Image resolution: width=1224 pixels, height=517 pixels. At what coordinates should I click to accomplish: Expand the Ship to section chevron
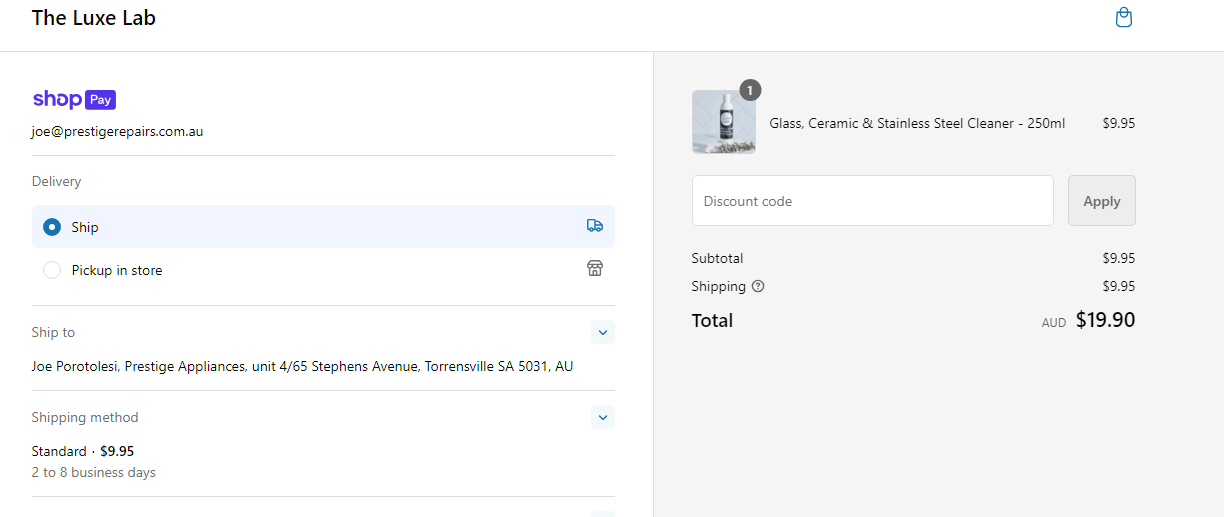(x=602, y=332)
